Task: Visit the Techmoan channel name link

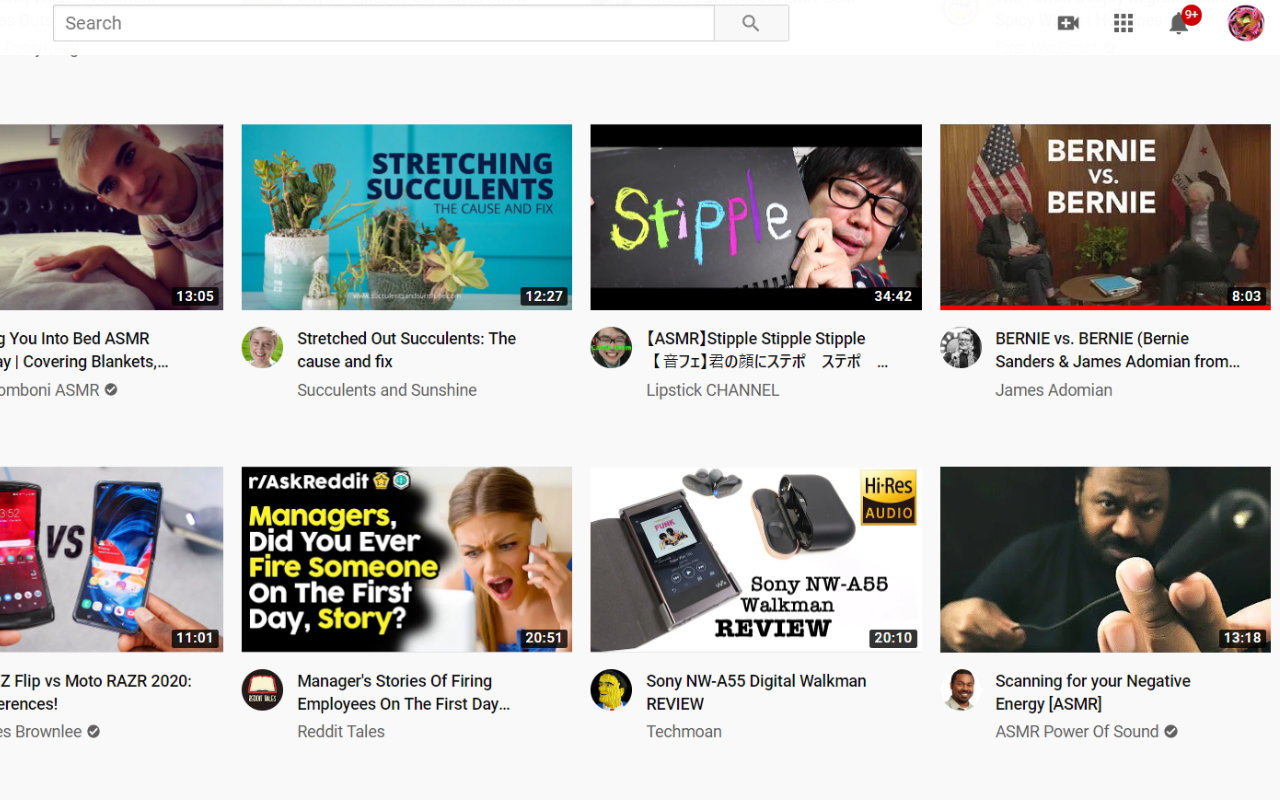Action: point(684,731)
